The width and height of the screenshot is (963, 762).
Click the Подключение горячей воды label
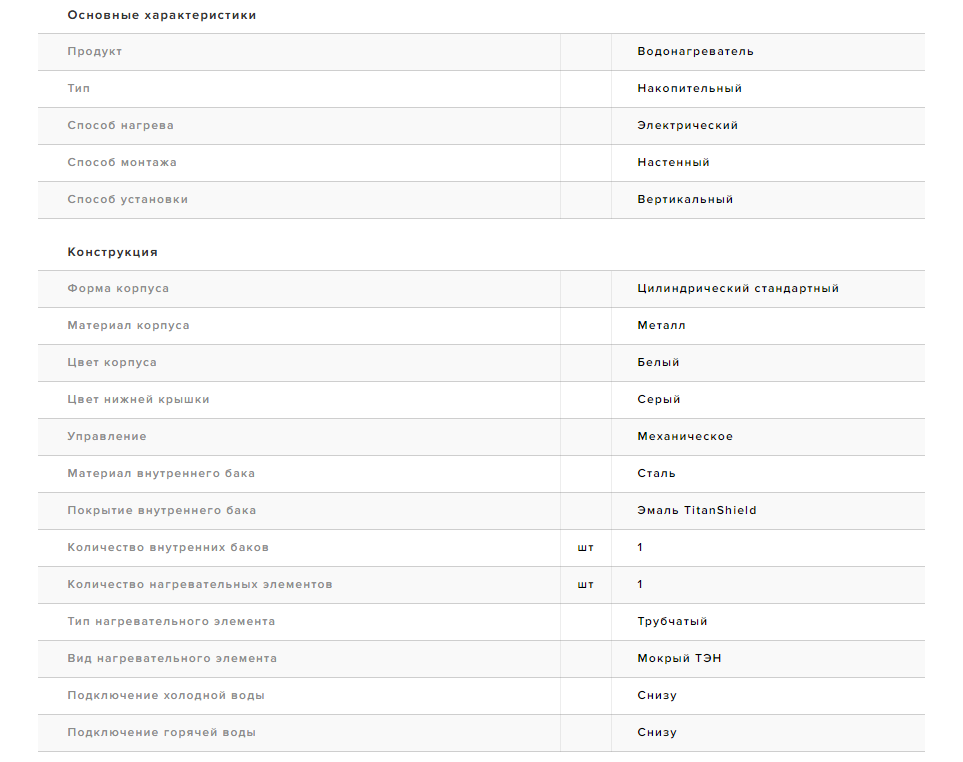coord(162,733)
